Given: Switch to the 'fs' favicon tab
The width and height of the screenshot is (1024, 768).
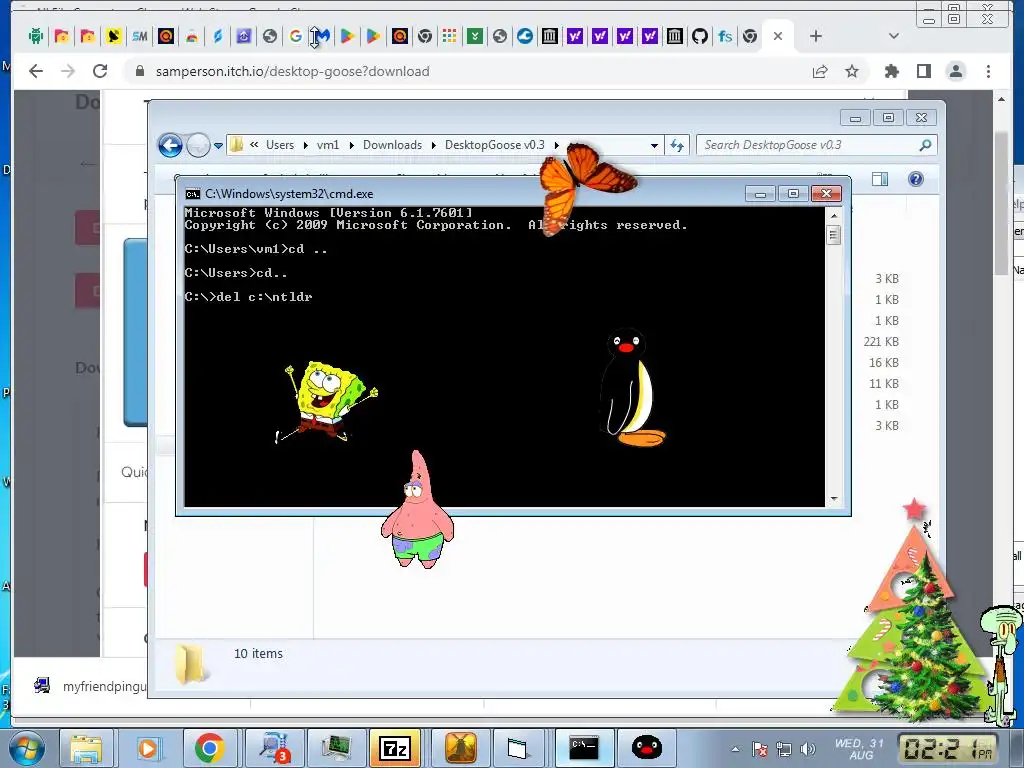Looking at the screenshot, I should [x=725, y=37].
